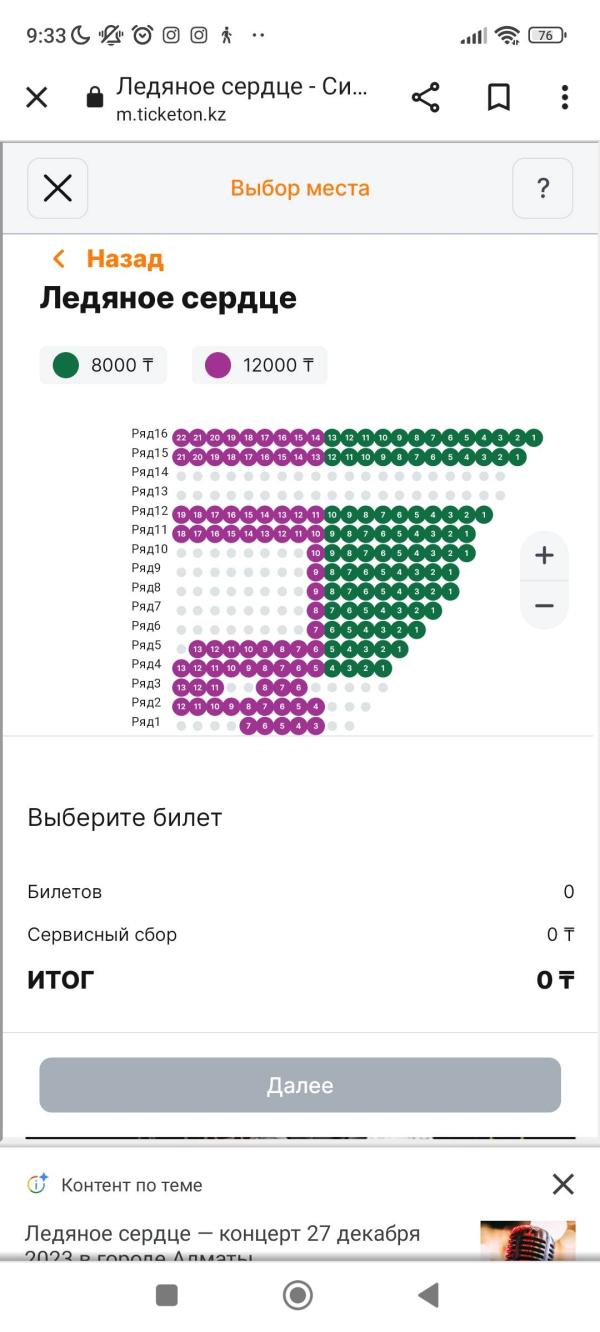Tap the Android home navigation button
The height and width of the screenshot is (1332, 600).
point(298,1296)
